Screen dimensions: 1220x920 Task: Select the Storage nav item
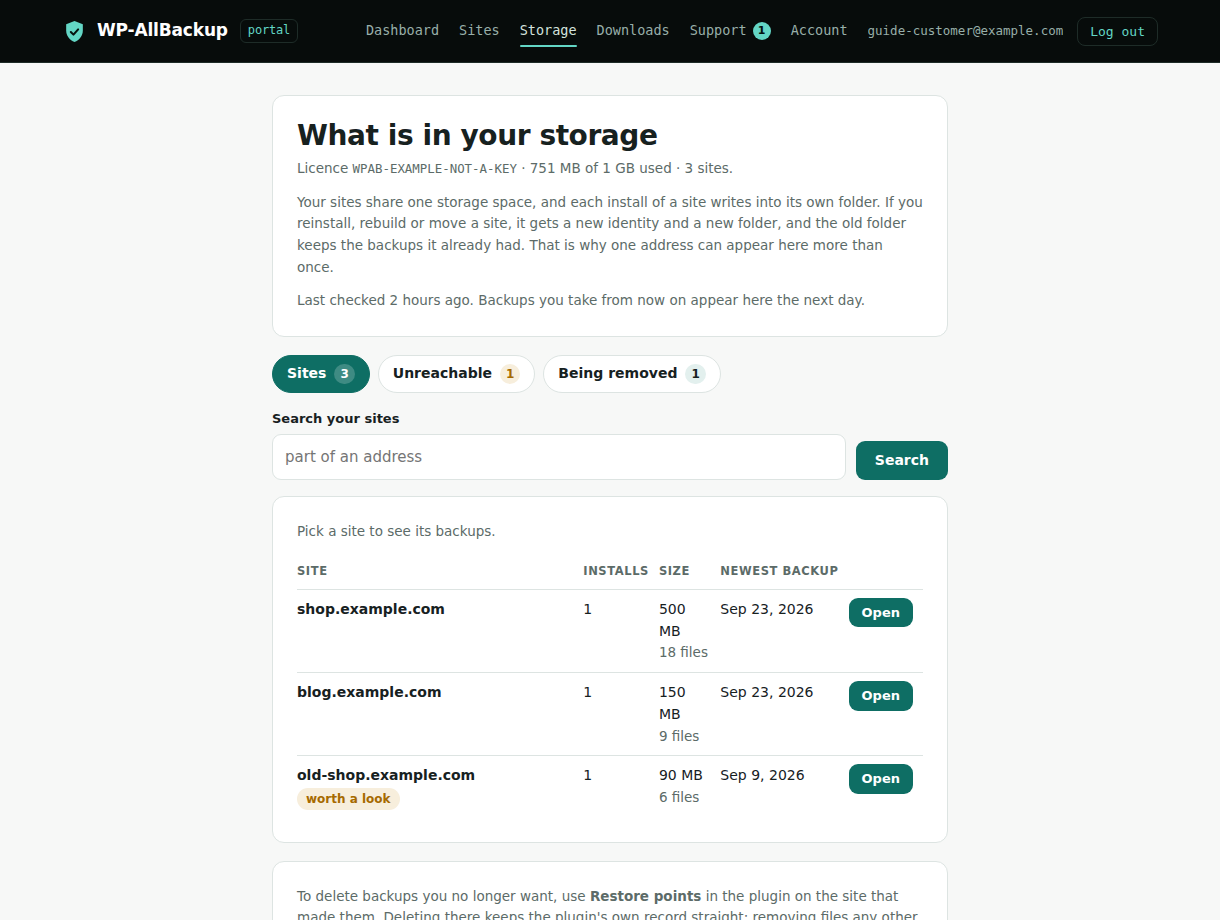click(548, 31)
